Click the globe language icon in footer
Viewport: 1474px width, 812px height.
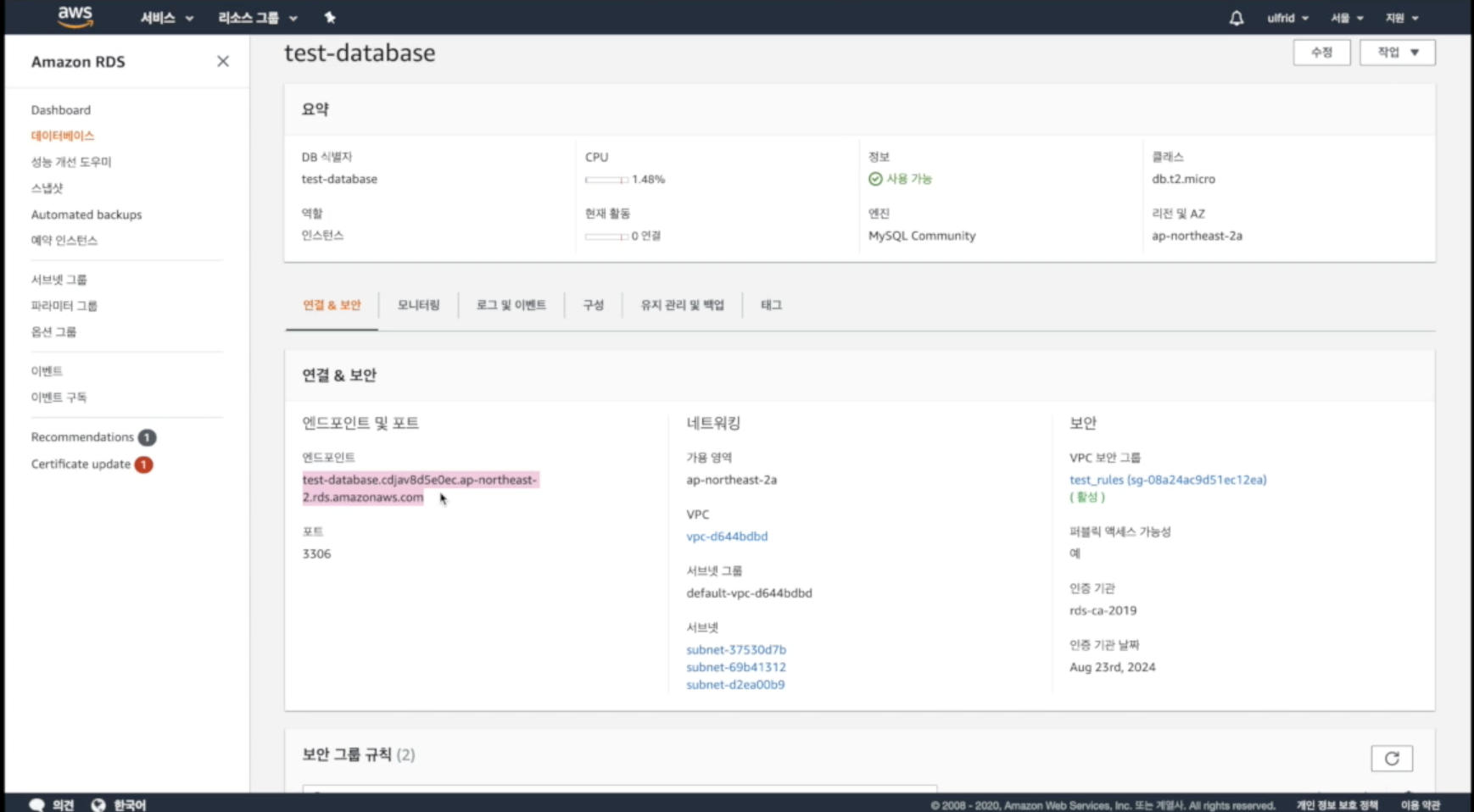click(98, 804)
